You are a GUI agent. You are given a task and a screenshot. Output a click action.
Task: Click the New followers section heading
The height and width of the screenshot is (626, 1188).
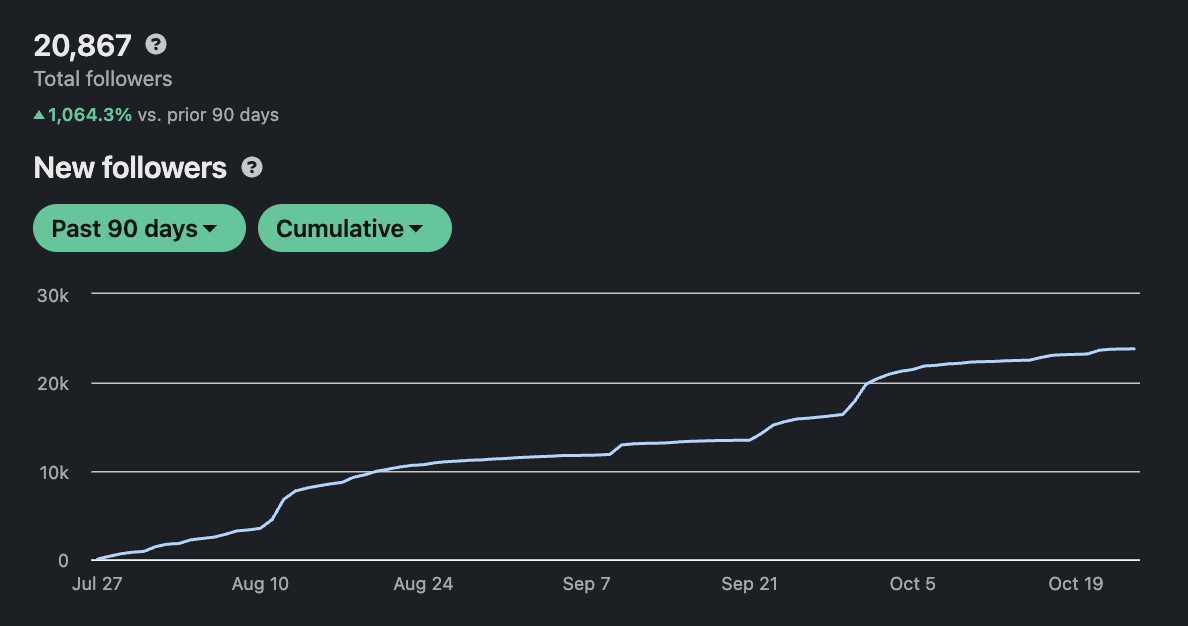point(128,167)
